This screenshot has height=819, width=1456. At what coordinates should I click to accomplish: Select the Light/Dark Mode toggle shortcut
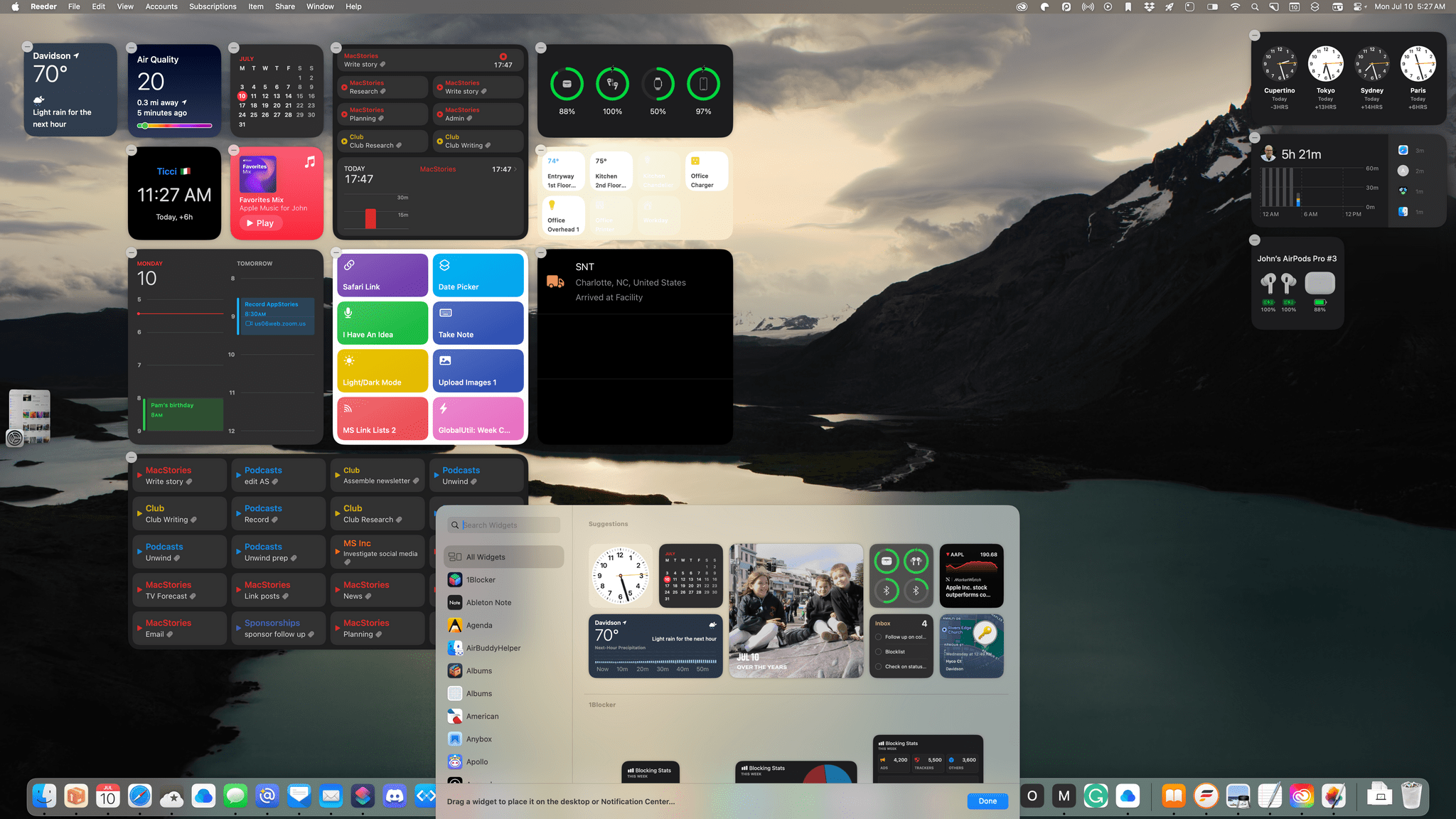tap(382, 371)
